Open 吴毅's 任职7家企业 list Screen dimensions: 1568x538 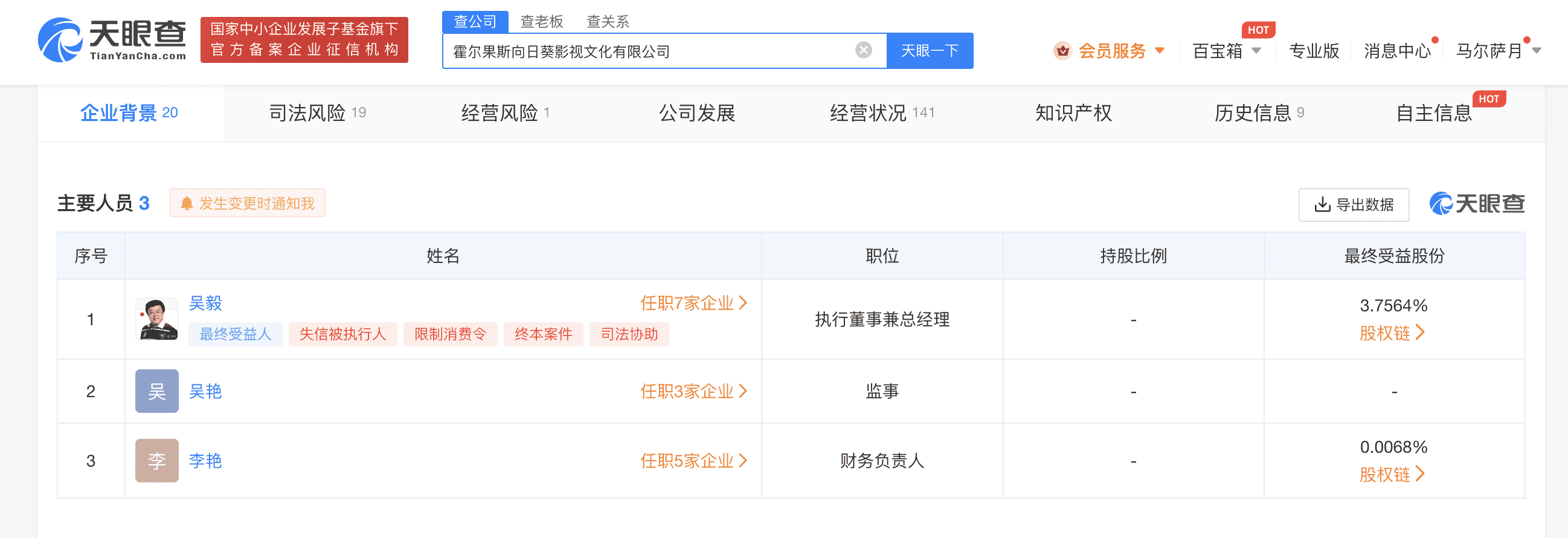[693, 303]
